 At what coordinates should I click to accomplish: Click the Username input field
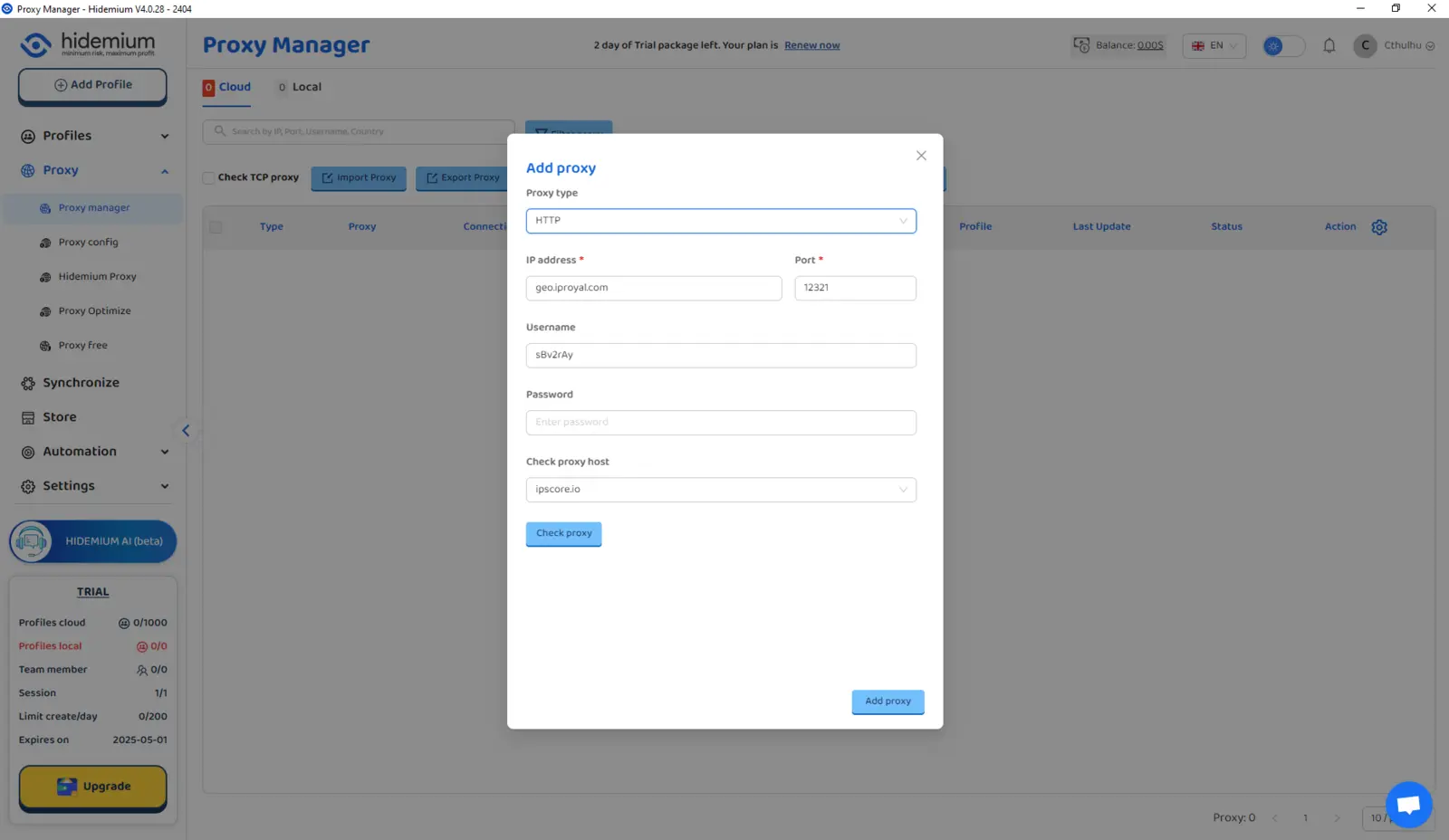(x=721, y=355)
